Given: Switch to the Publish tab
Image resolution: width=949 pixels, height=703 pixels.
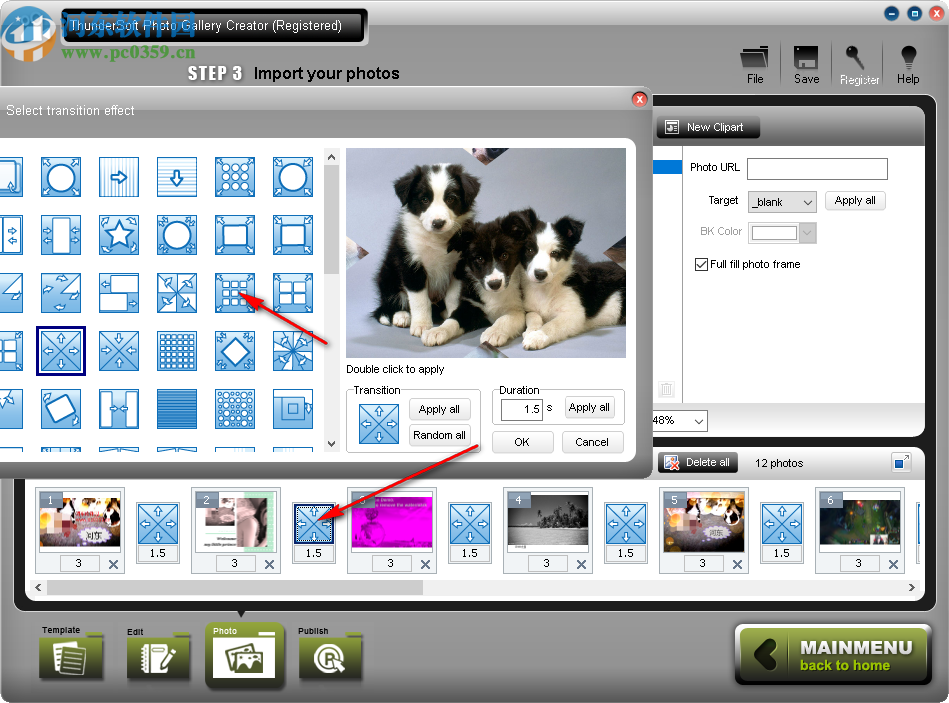Looking at the screenshot, I should [330, 655].
